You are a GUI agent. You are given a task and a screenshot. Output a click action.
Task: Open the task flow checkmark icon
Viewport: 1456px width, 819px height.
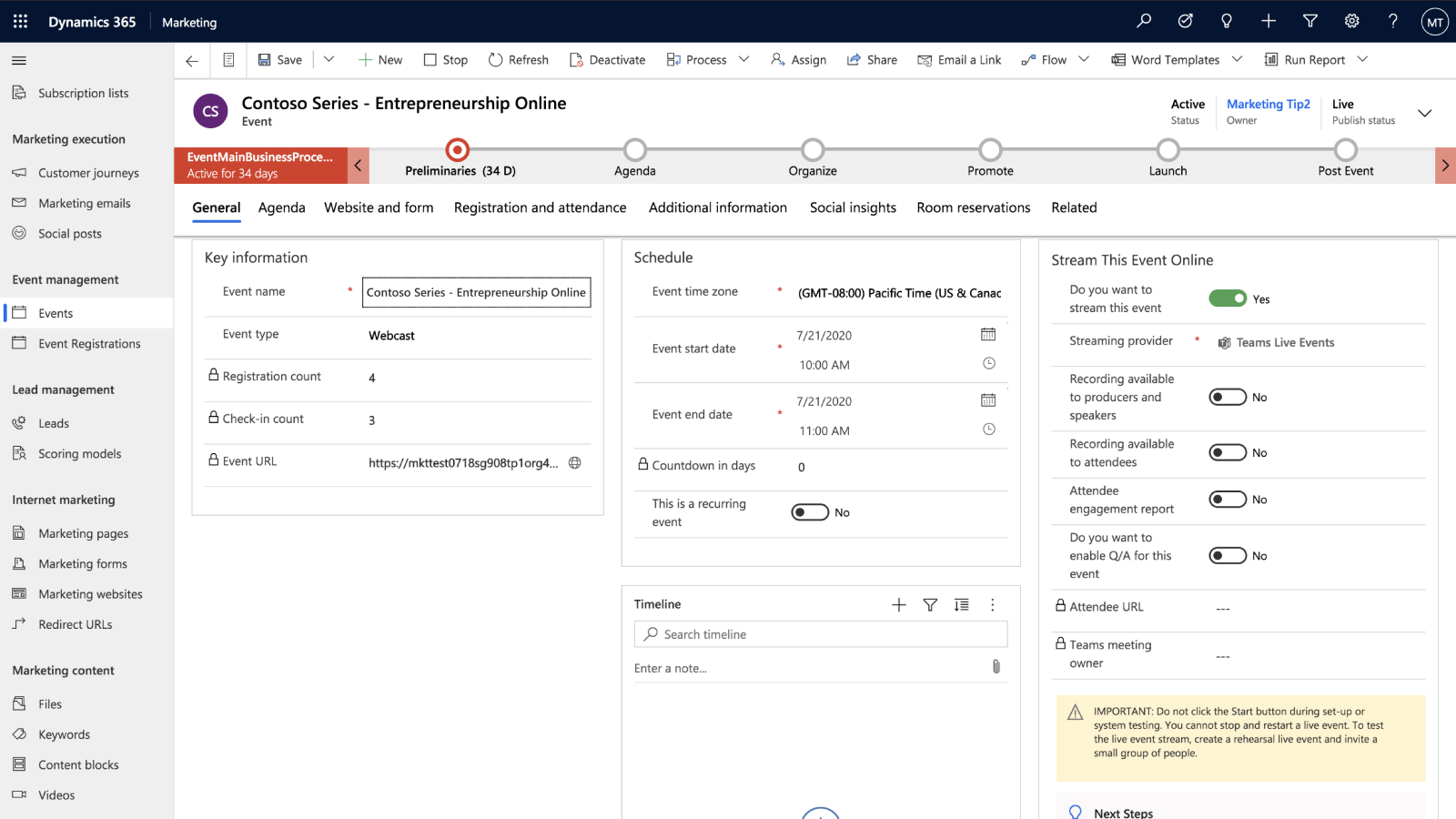[1185, 21]
